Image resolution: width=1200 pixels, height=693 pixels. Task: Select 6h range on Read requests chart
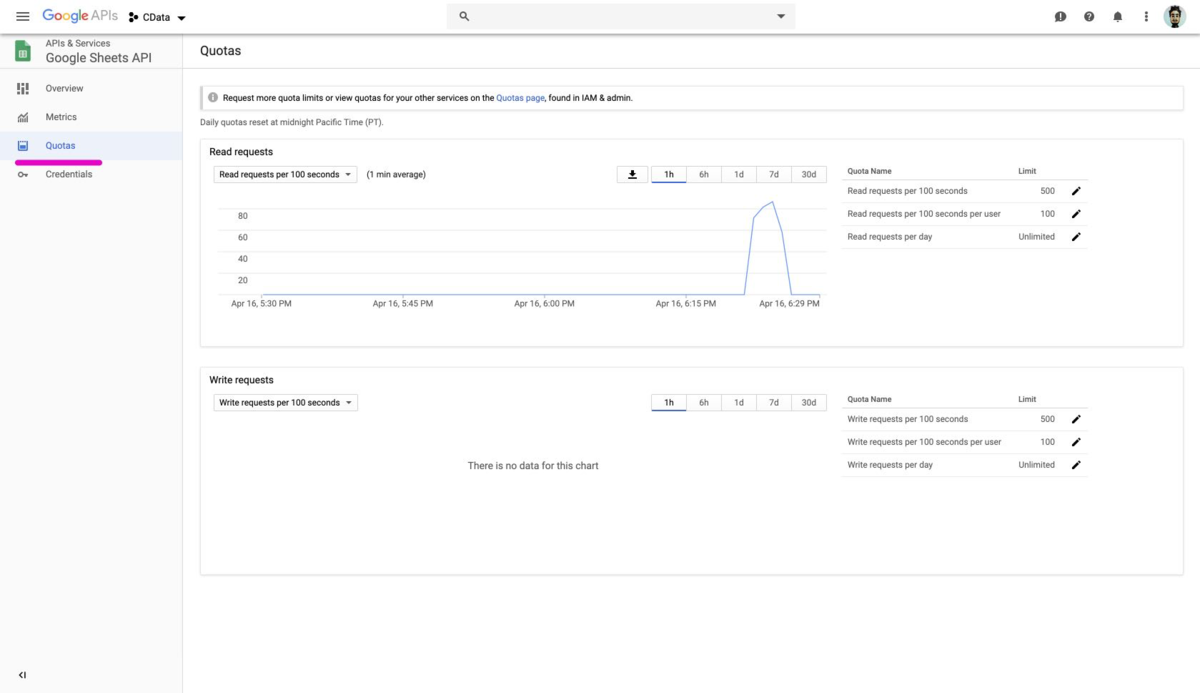click(x=703, y=174)
